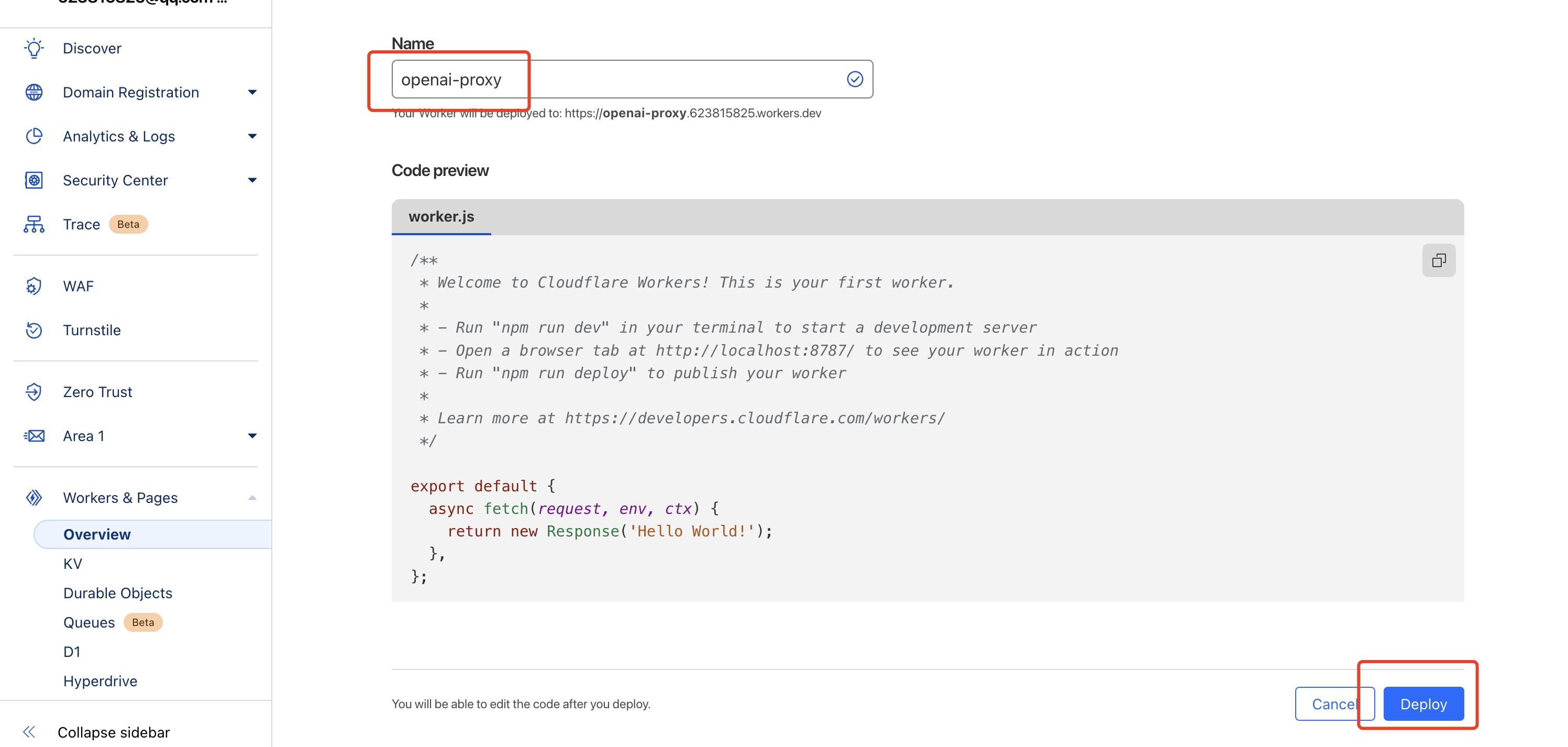The height and width of the screenshot is (747, 1568).
Task: Open the KV submenu item
Action: click(x=72, y=564)
